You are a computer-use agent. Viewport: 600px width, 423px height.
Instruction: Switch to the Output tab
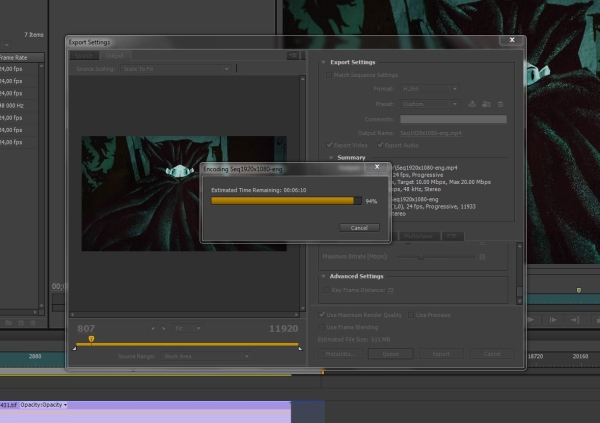[x=114, y=56]
